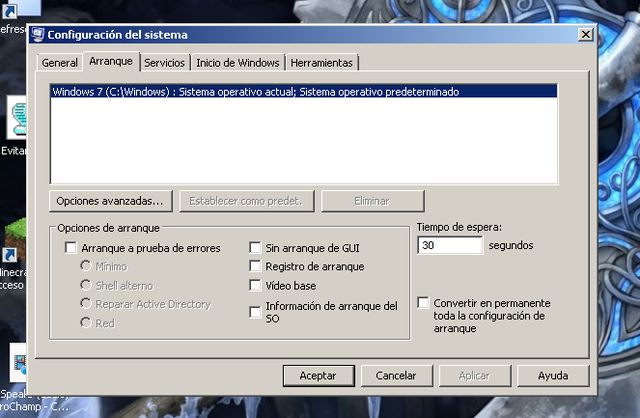
Task: Select the Windows 7 (C:\Windows) boot entry
Action: tap(304, 91)
